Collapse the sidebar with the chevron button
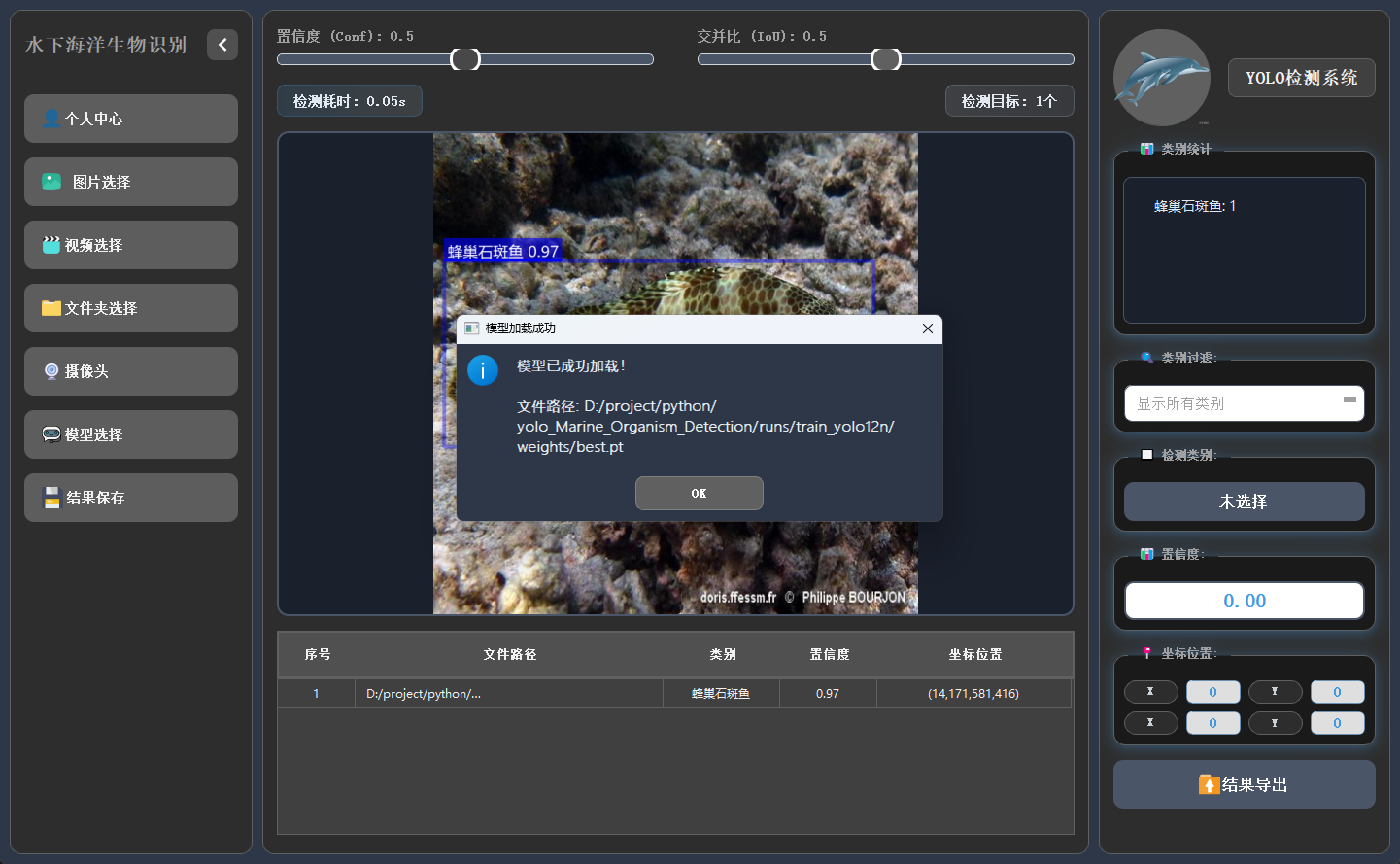 222,45
